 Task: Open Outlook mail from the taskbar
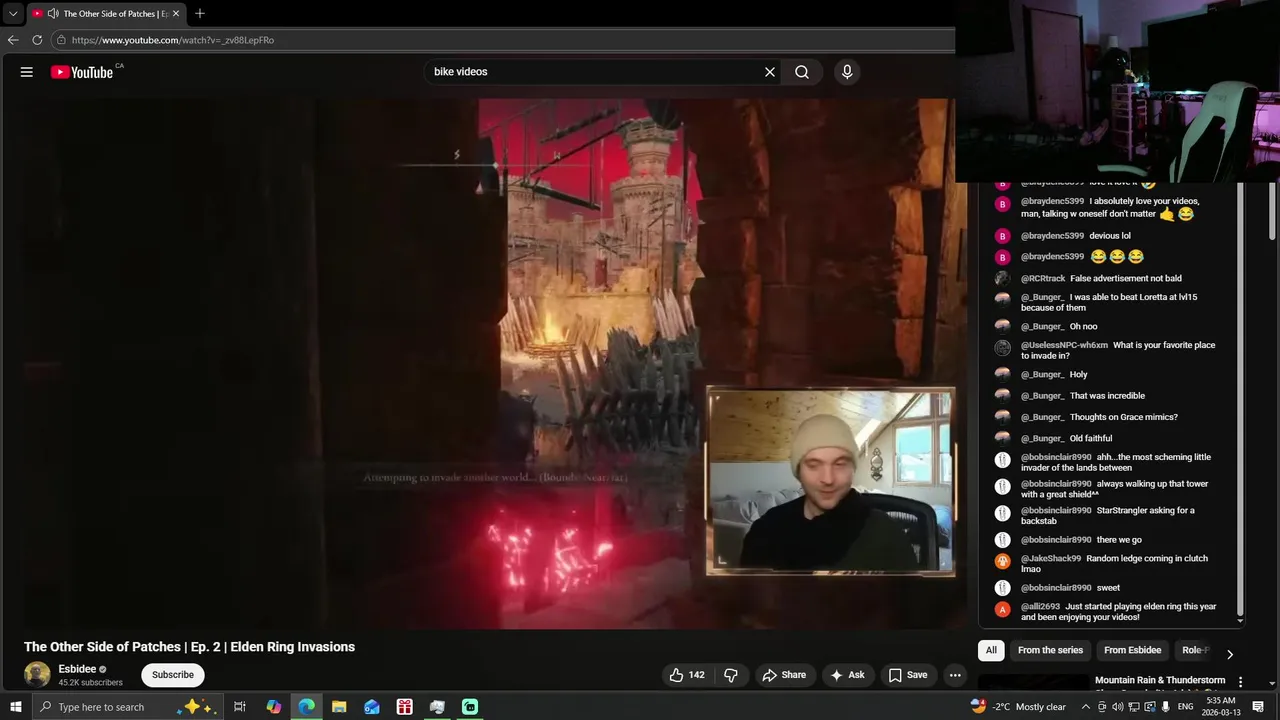(x=372, y=707)
